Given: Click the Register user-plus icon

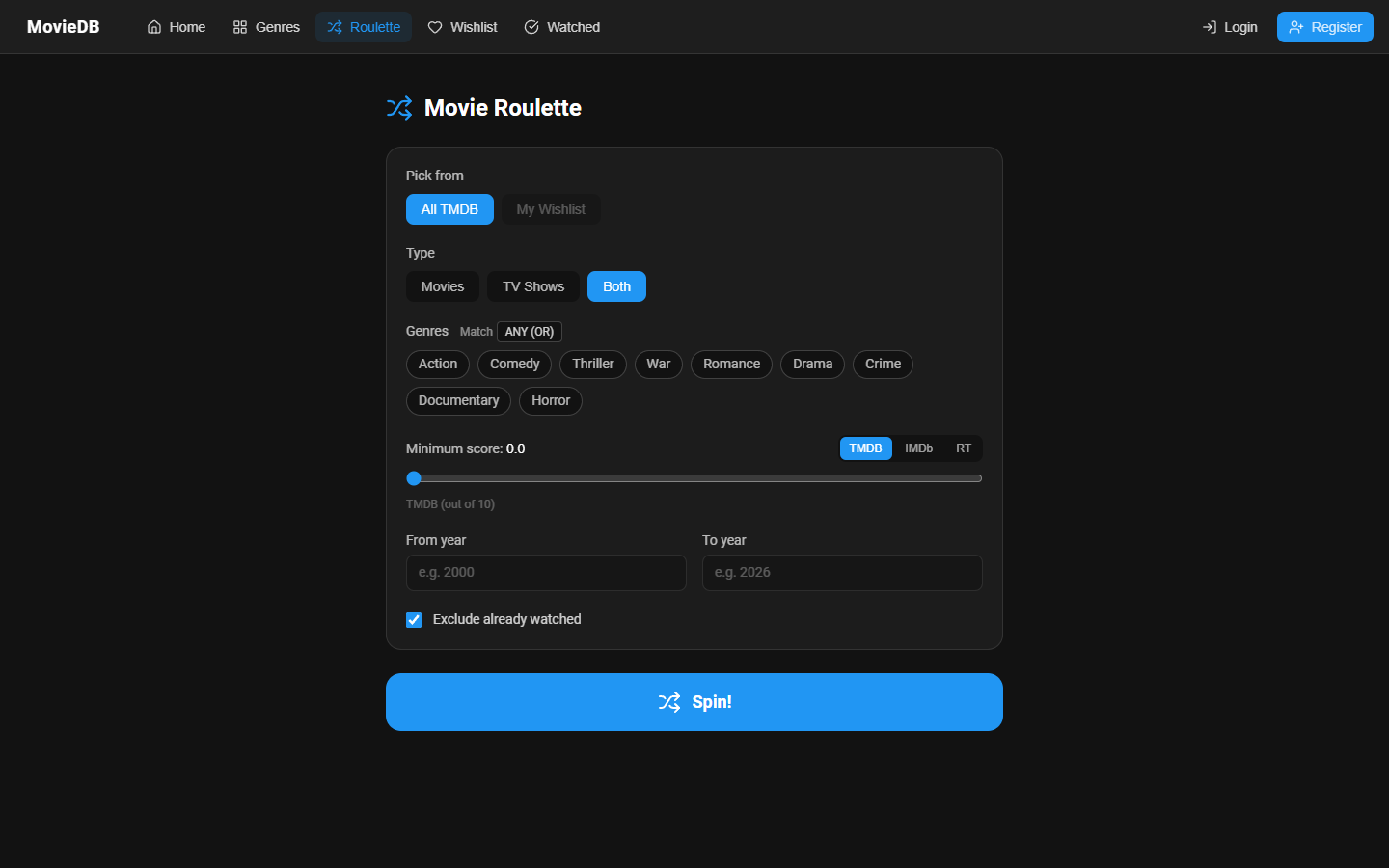Looking at the screenshot, I should point(1296,27).
